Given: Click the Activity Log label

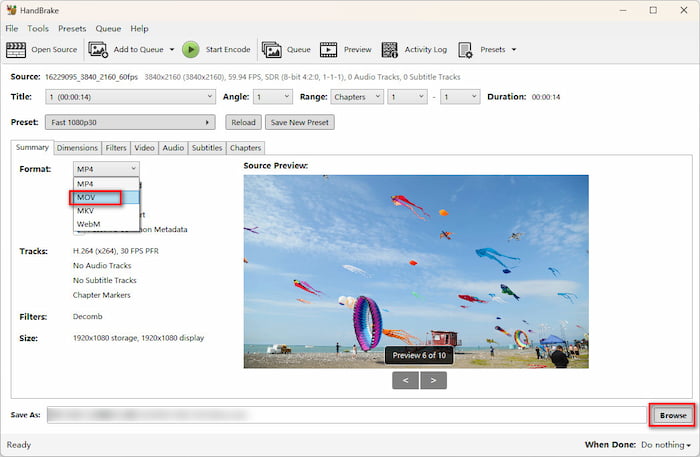Looking at the screenshot, I should (x=425, y=50).
